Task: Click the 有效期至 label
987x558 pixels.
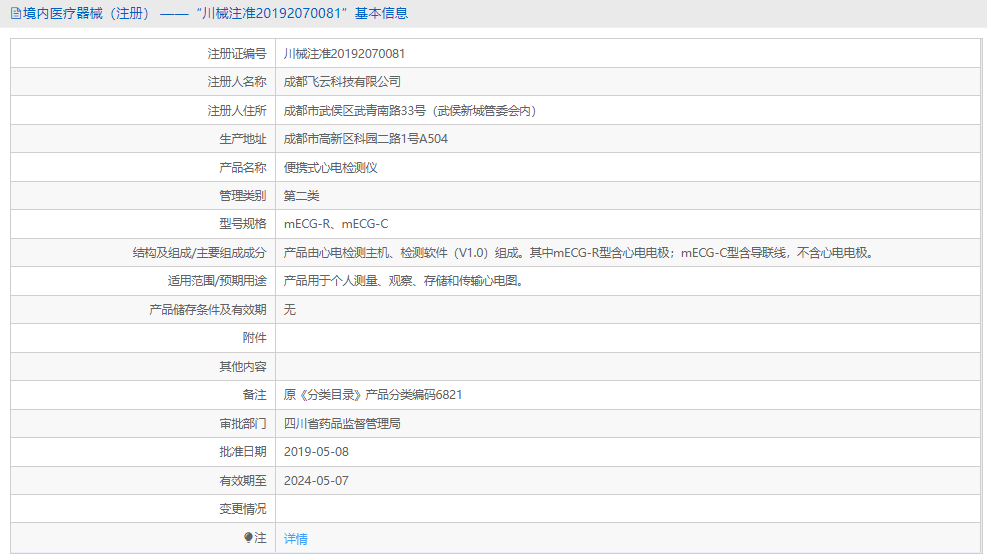Action: 242,481
